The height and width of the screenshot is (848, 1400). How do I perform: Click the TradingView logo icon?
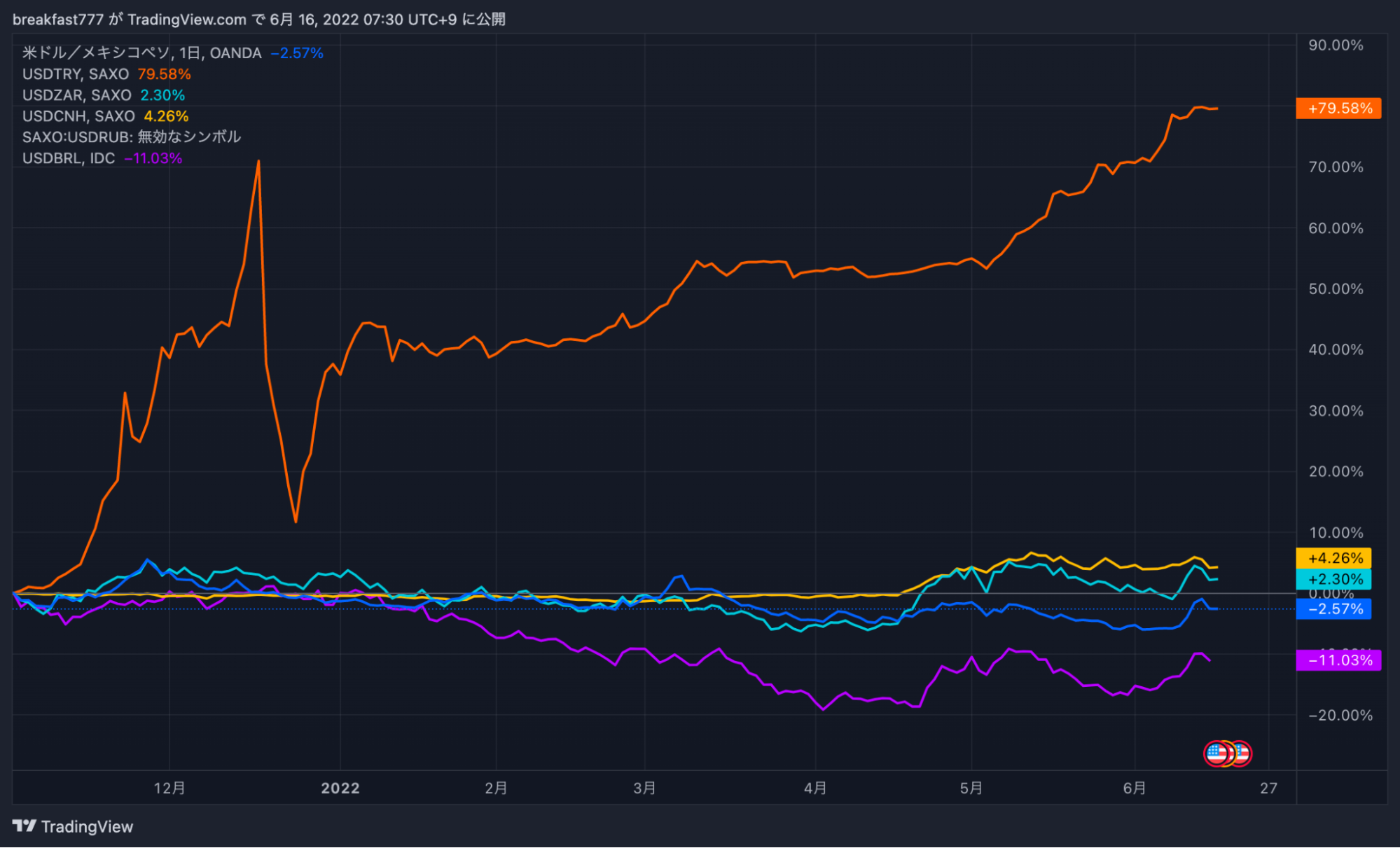(x=25, y=826)
